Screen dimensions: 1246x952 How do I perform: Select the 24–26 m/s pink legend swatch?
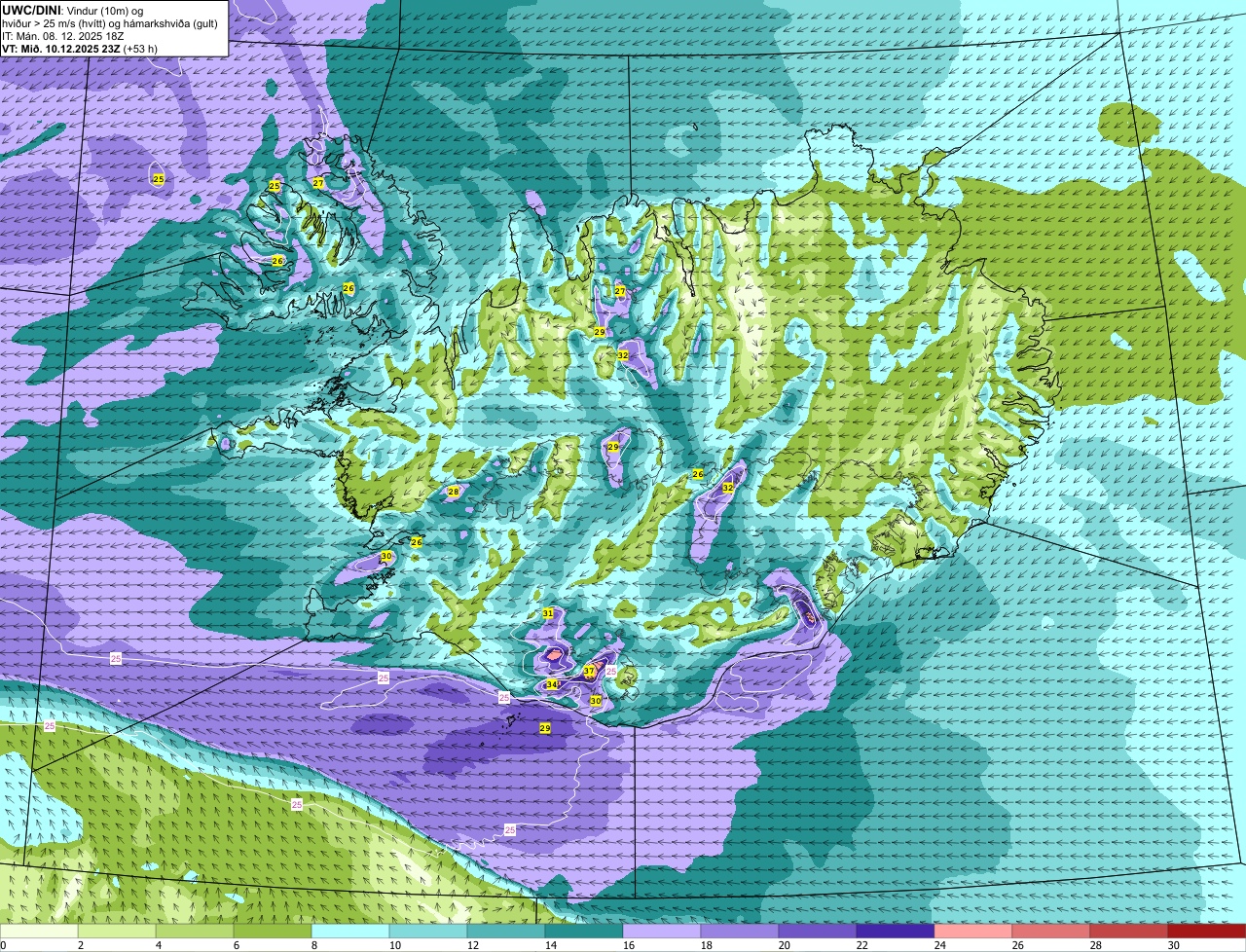coord(973,931)
